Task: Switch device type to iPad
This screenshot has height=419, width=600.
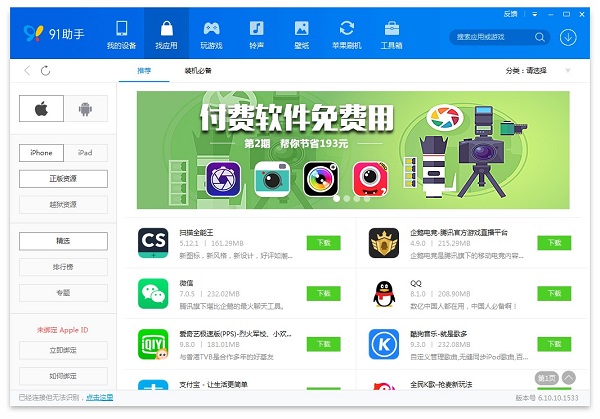Action: [x=86, y=153]
